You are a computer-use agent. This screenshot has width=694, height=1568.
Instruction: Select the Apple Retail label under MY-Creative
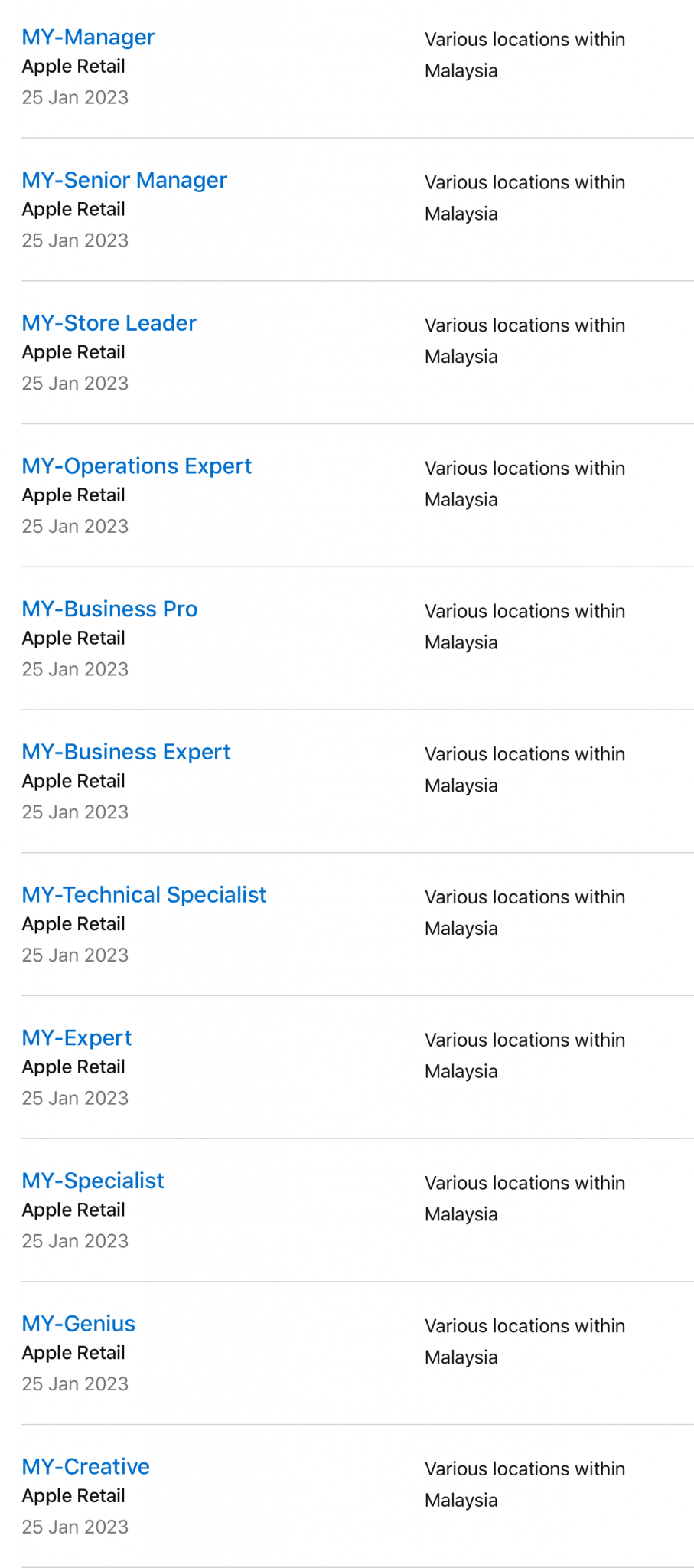pos(73,1495)
